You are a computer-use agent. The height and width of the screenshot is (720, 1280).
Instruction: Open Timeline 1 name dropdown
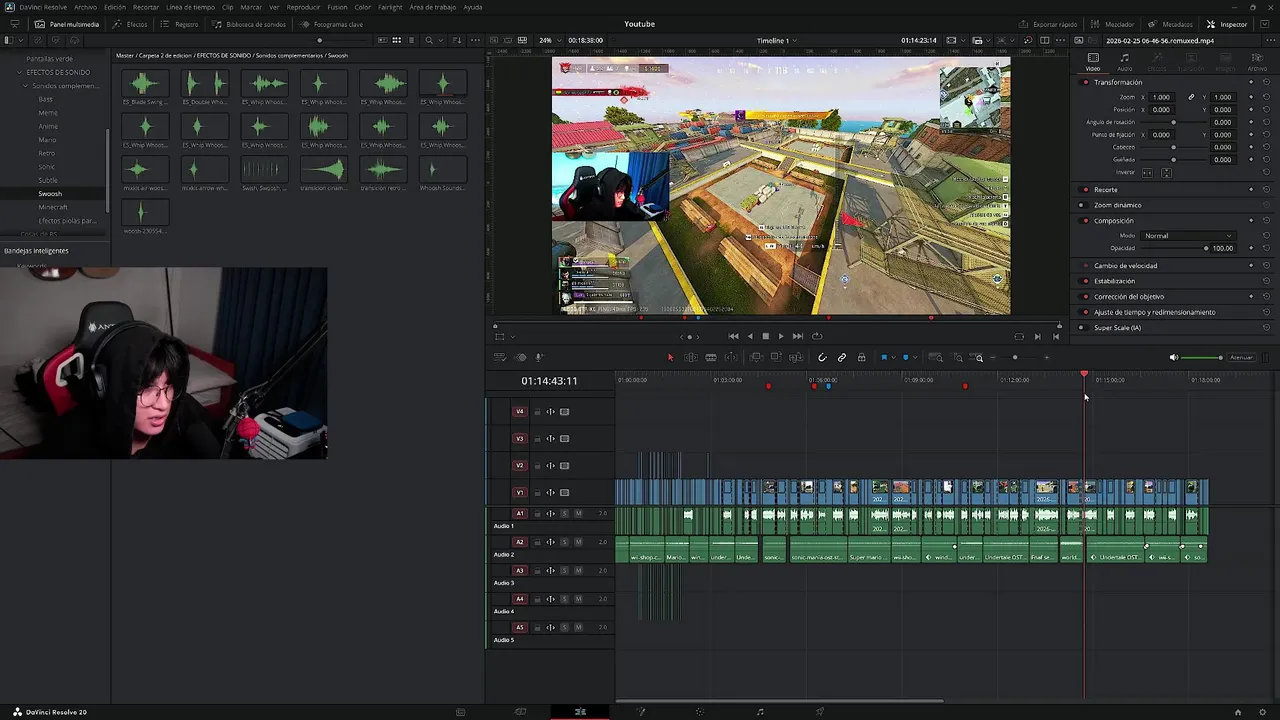click(x=776, y=40)
